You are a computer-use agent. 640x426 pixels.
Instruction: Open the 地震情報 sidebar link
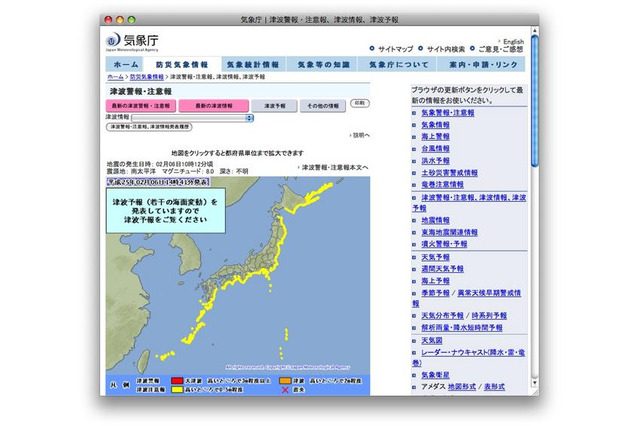point(435,220)
